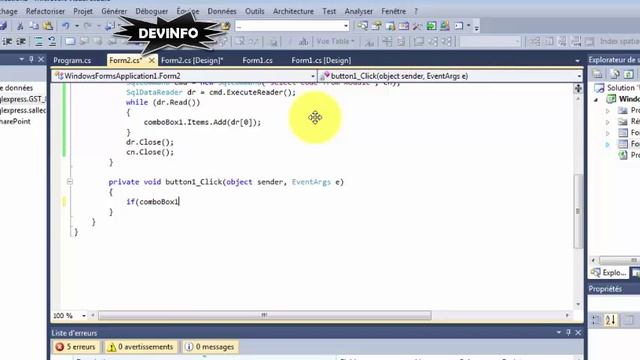Switch to the Form2.cs [Design]* tab
640x360 pixels.
tap(192, 60)
